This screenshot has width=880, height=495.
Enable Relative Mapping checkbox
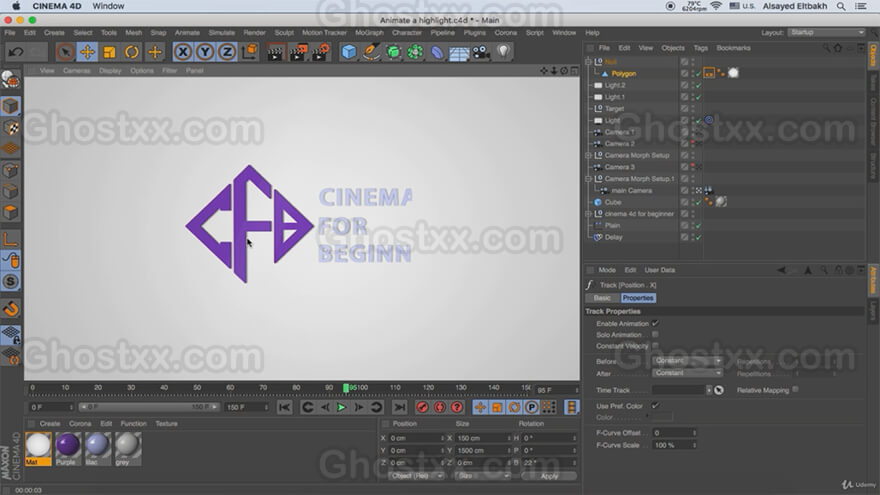click(795, 389)
